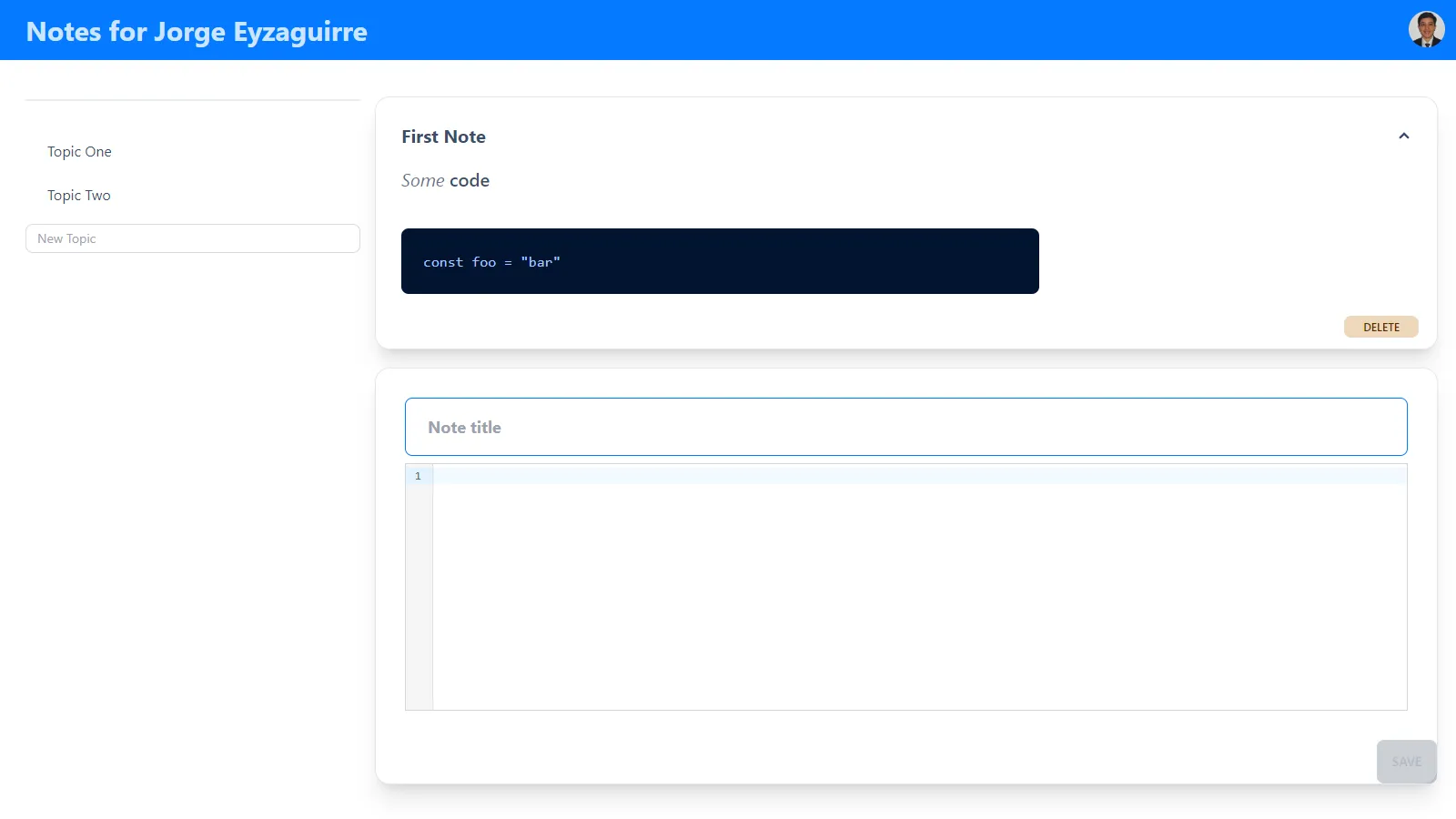Focus the New Topic input box
Image resolution: width=1456 pixels, height=819 pixels.
pyautogui.click(x=192, y=238)
